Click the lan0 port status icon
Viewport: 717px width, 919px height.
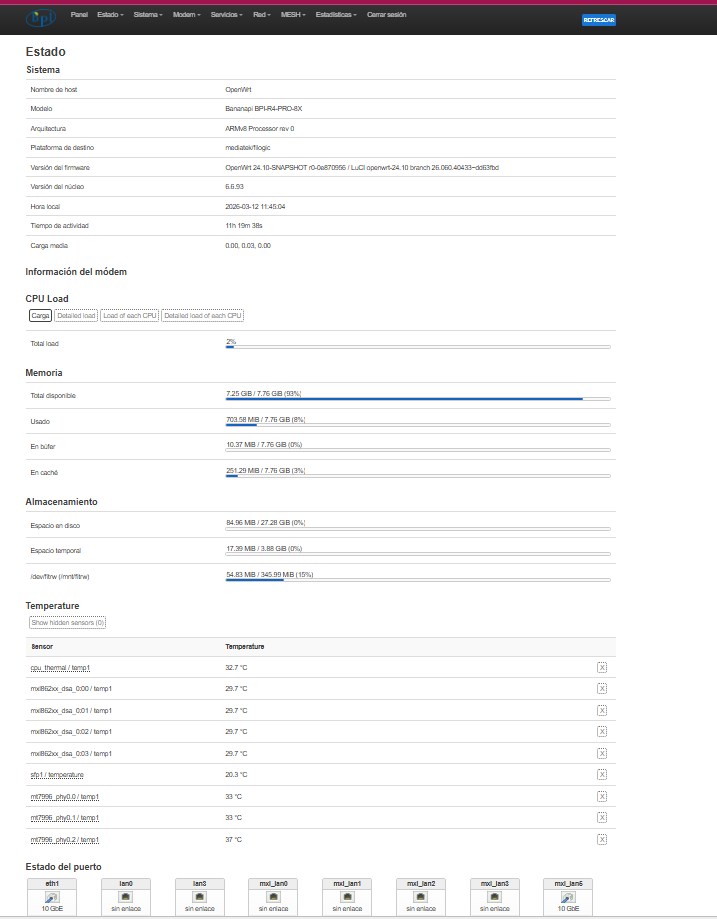tap(125, 897)
